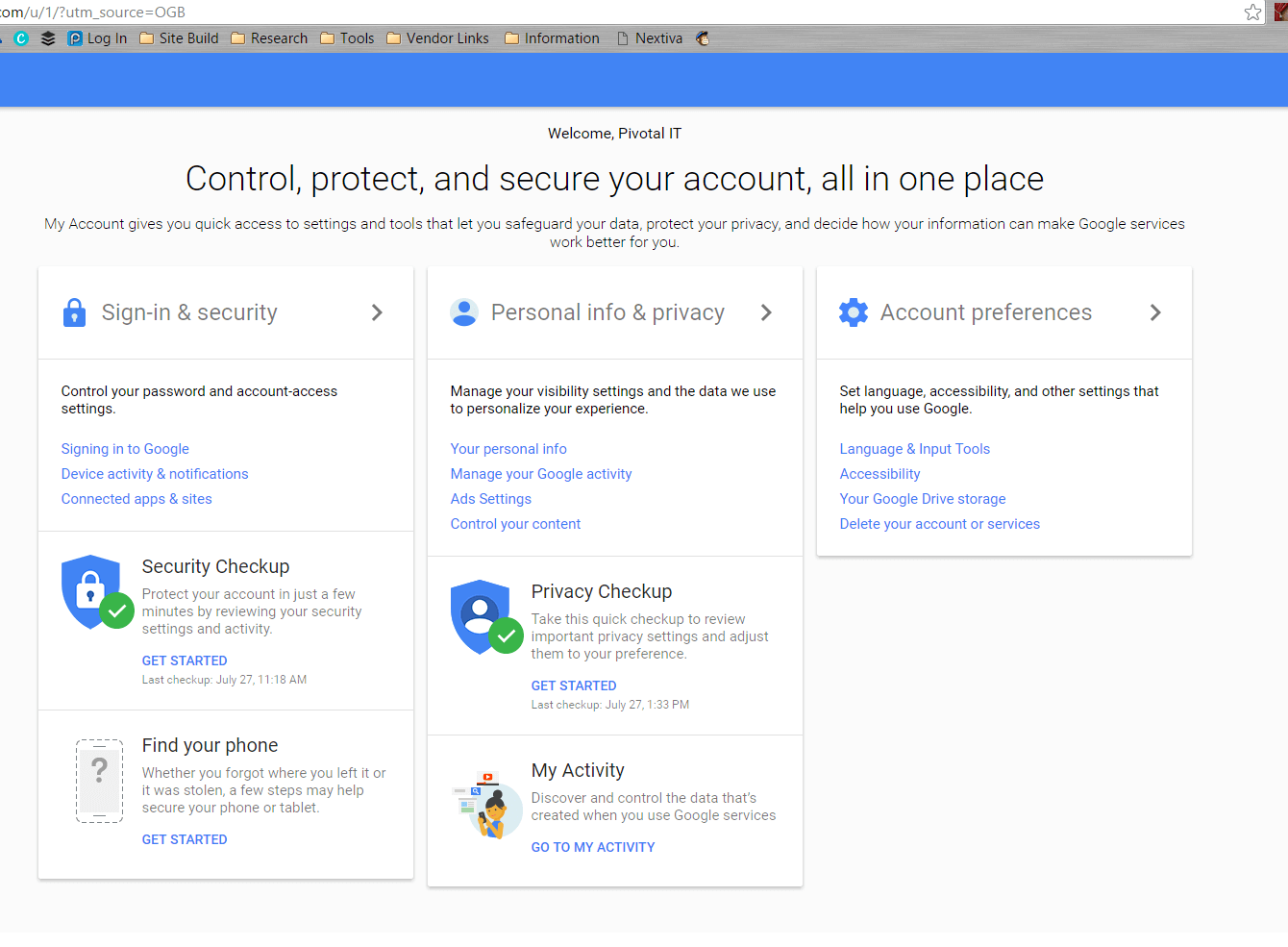Open Your personal info link
Screen dimensions: 1288x947
508,449
